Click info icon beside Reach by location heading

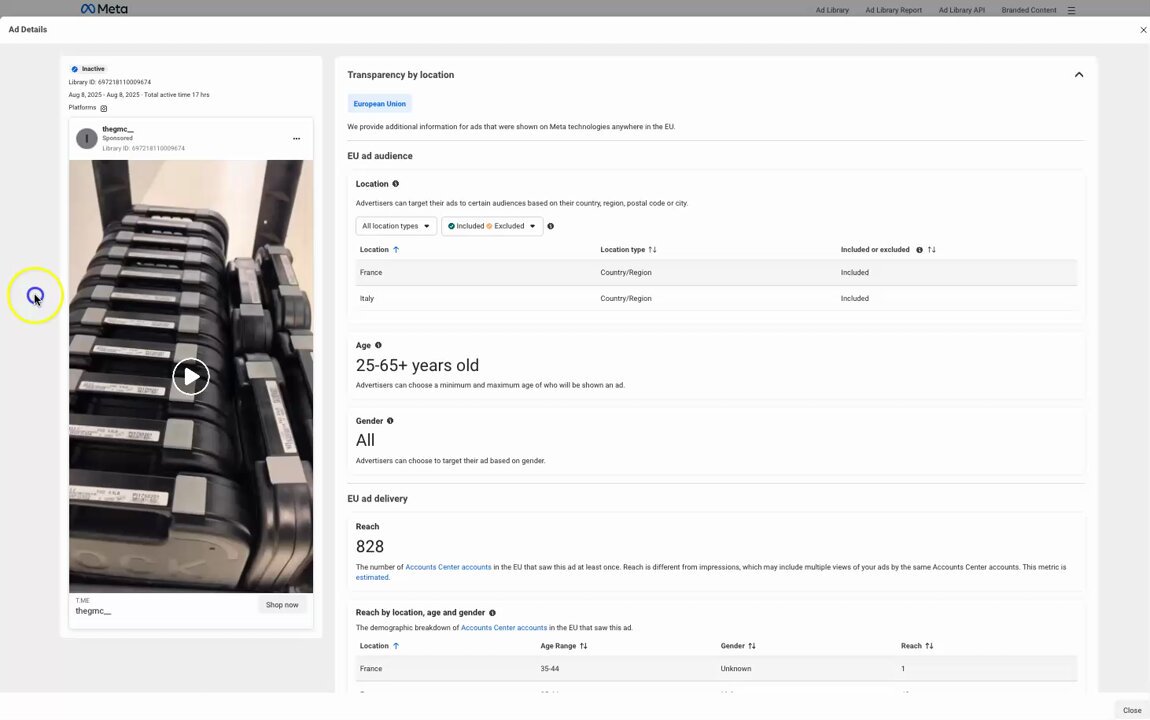(492, 613)
